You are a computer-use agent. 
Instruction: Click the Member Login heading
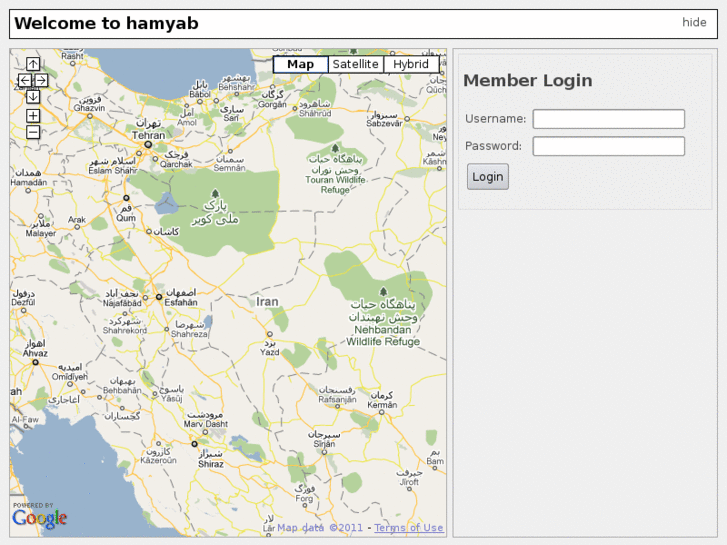[528, 80]
